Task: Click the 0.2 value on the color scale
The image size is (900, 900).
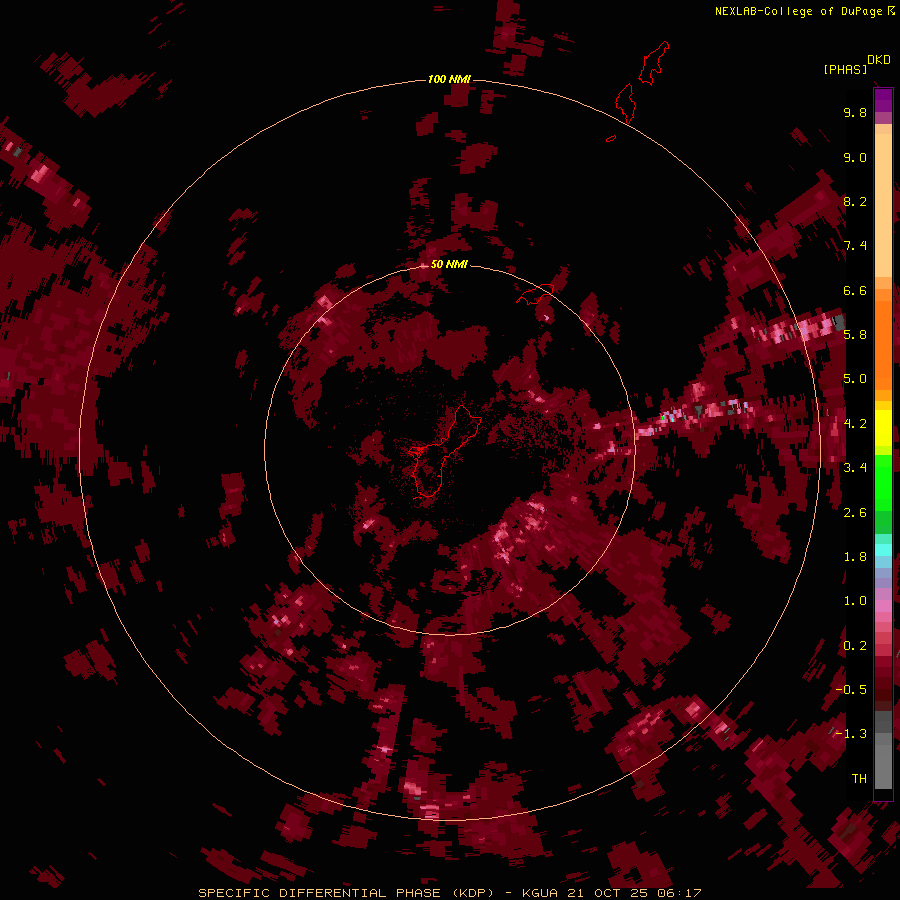Action: 855,646
